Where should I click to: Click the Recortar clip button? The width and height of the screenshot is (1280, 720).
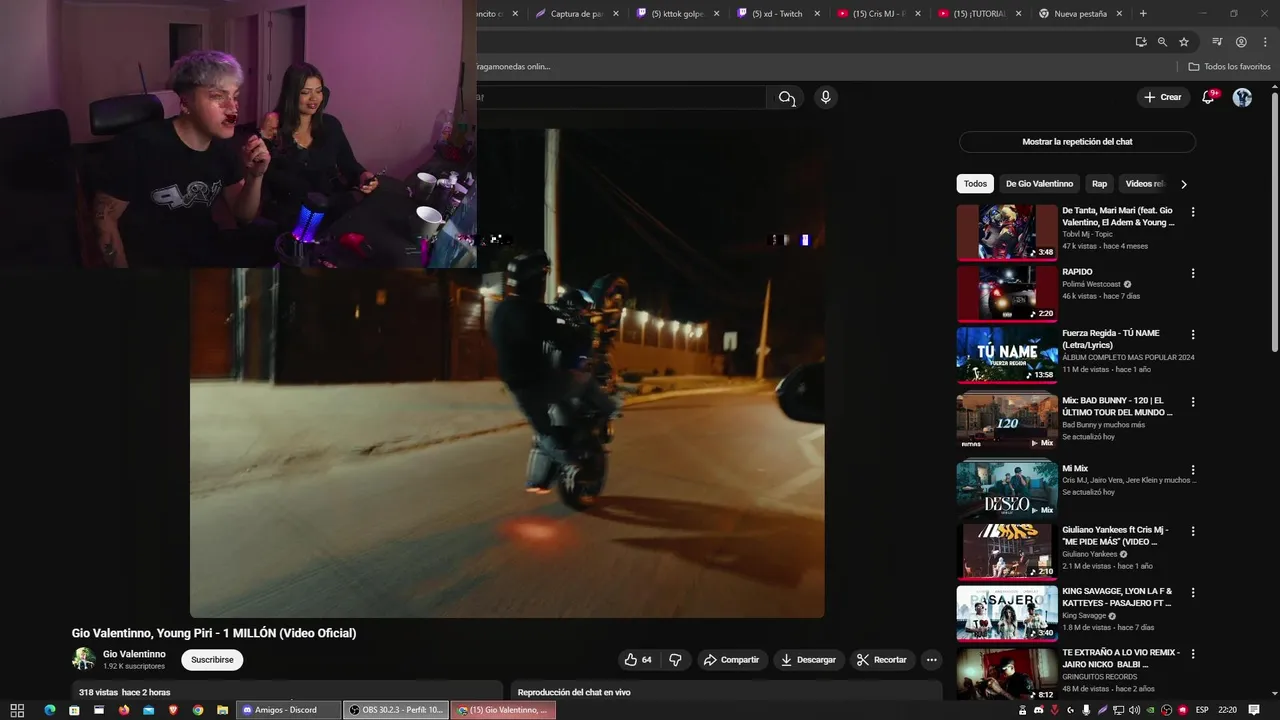(882, 660)
